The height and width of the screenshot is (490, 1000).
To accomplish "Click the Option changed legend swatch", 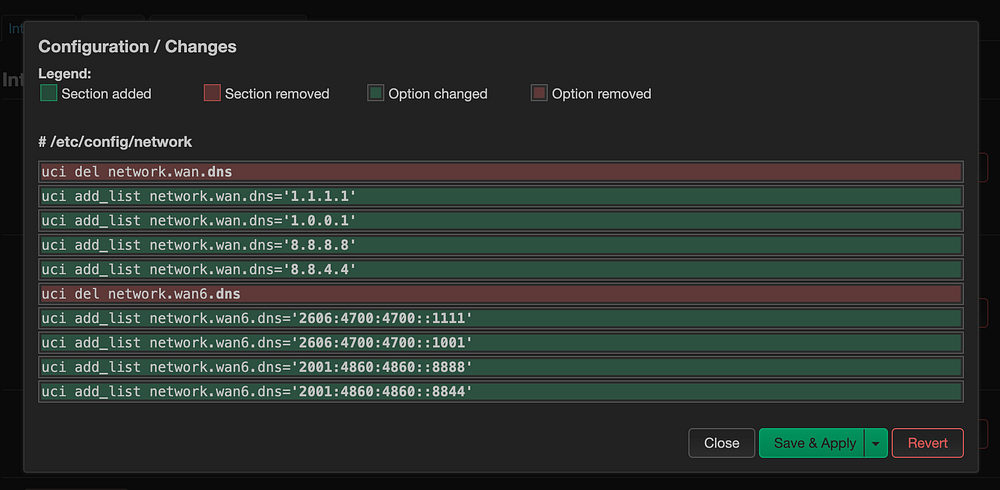I will coord(376,93).
